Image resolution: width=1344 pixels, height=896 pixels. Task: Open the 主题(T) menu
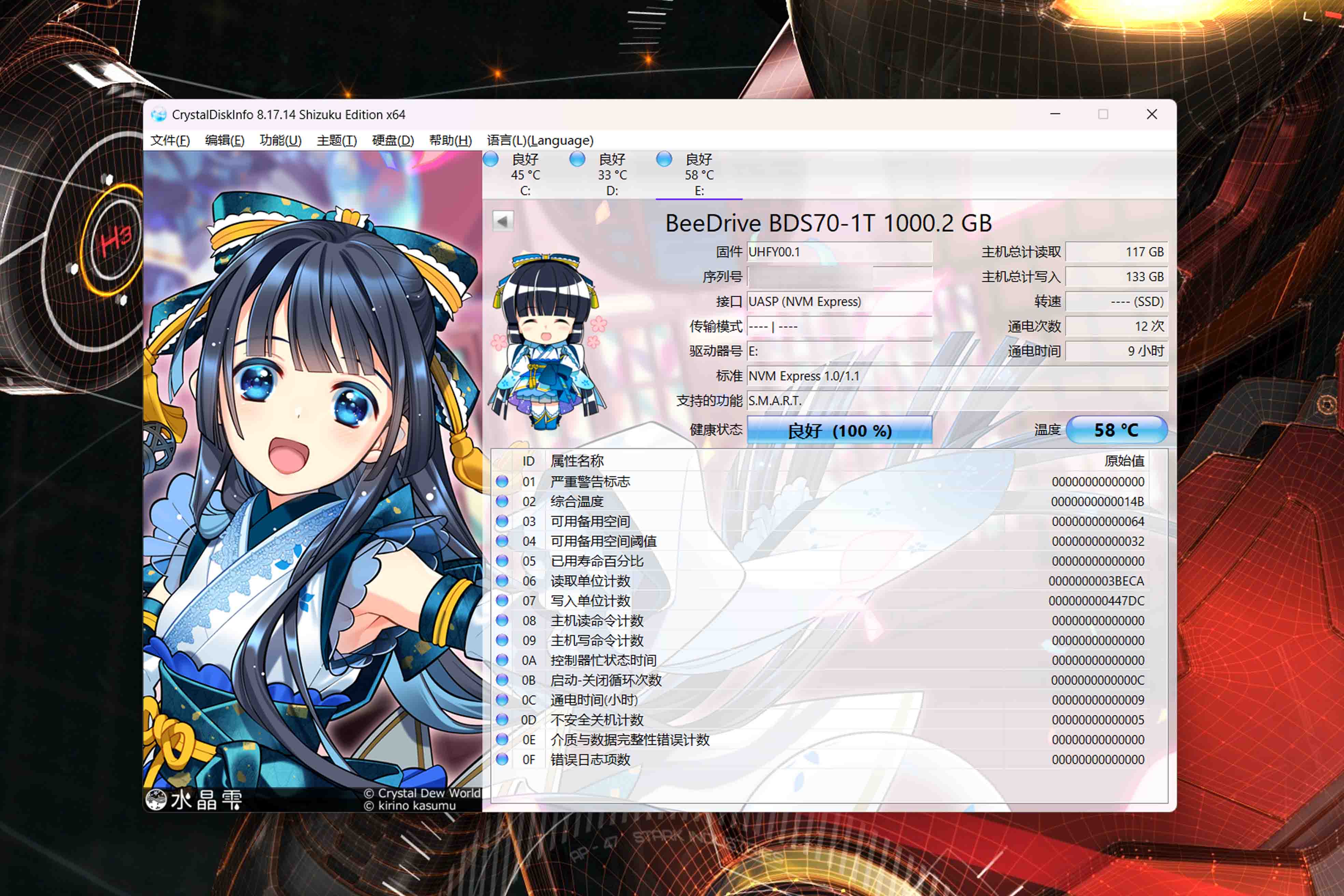337,140
